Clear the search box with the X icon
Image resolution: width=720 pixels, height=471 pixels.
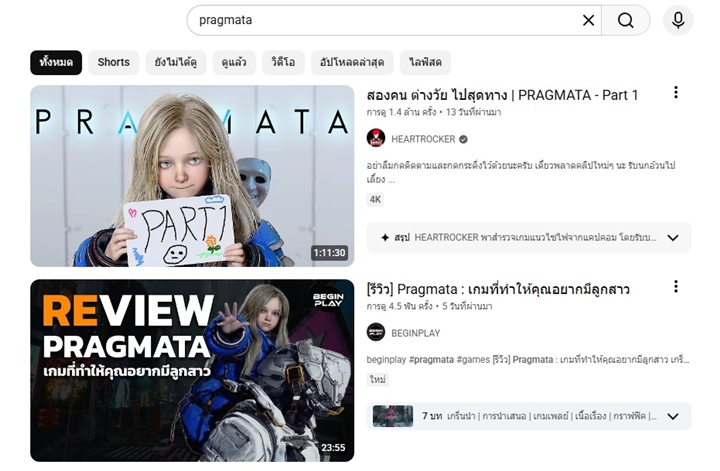[588, 20]
